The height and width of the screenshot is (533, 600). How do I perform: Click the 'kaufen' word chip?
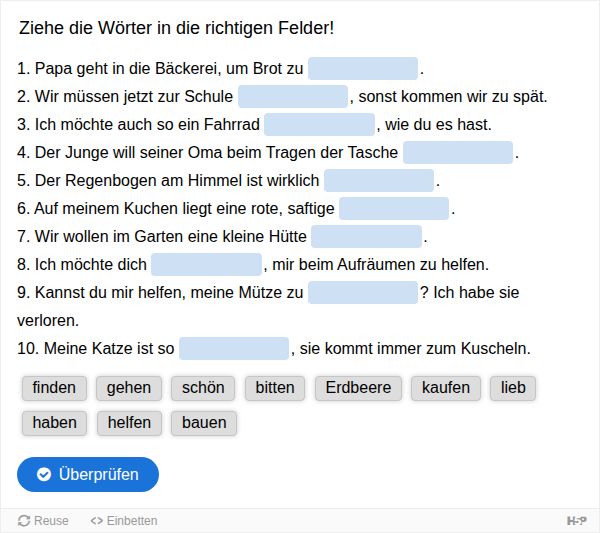[x=446, y=388]
